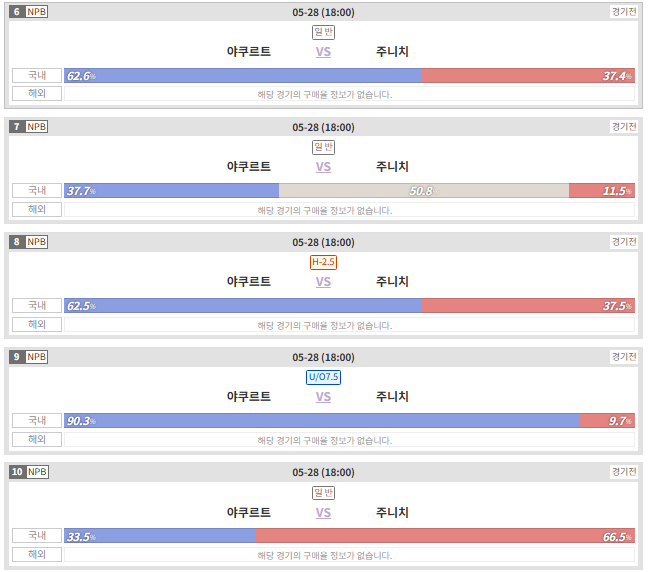
Task: Click the 90.3% blue bar in match 9
Action: pyautogui.click(x=322, y=420)
